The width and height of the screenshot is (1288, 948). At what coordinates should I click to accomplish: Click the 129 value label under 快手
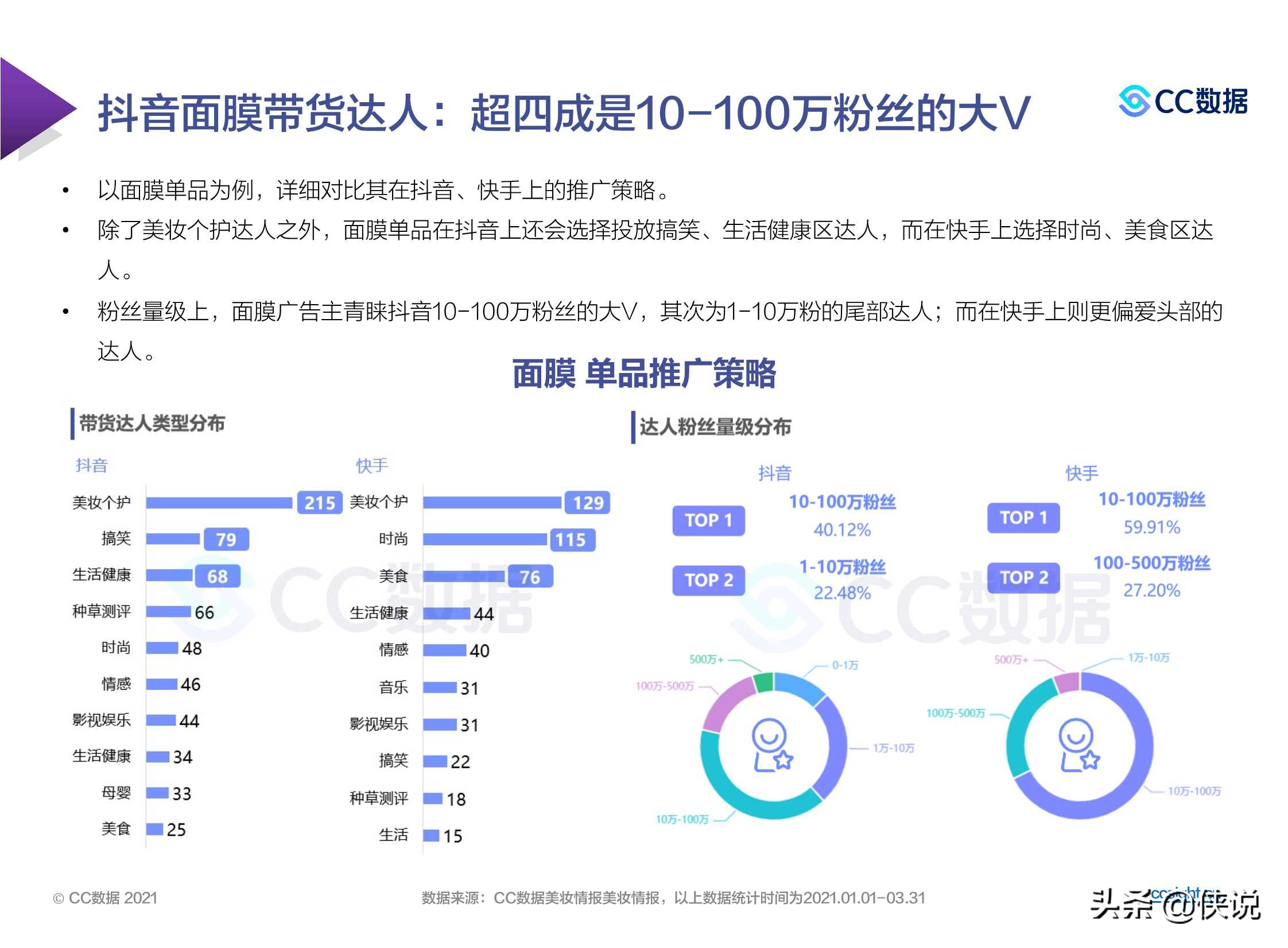point(588,503)
